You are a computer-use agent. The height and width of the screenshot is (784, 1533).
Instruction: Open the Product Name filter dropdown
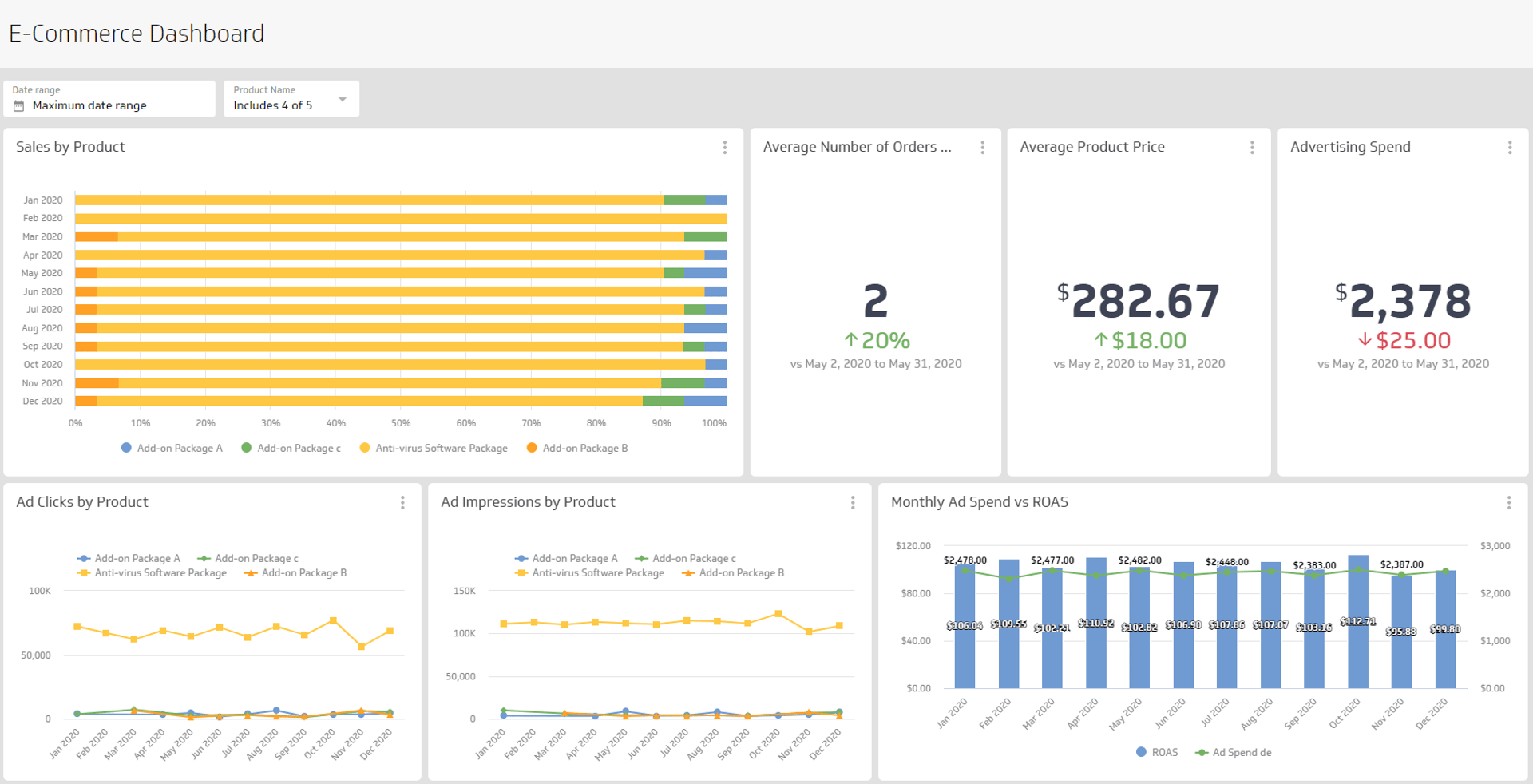(291, 98)
